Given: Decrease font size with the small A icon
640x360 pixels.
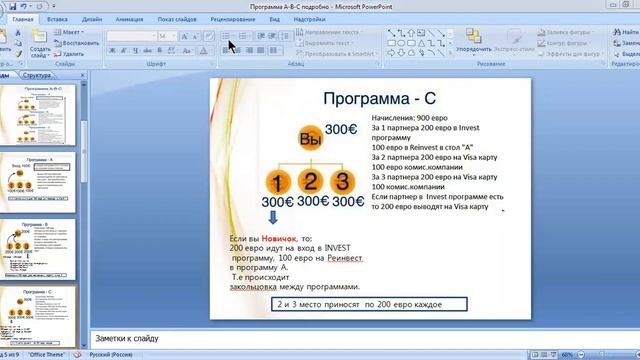Looking at the screenshot, I should tap(195, 36).
